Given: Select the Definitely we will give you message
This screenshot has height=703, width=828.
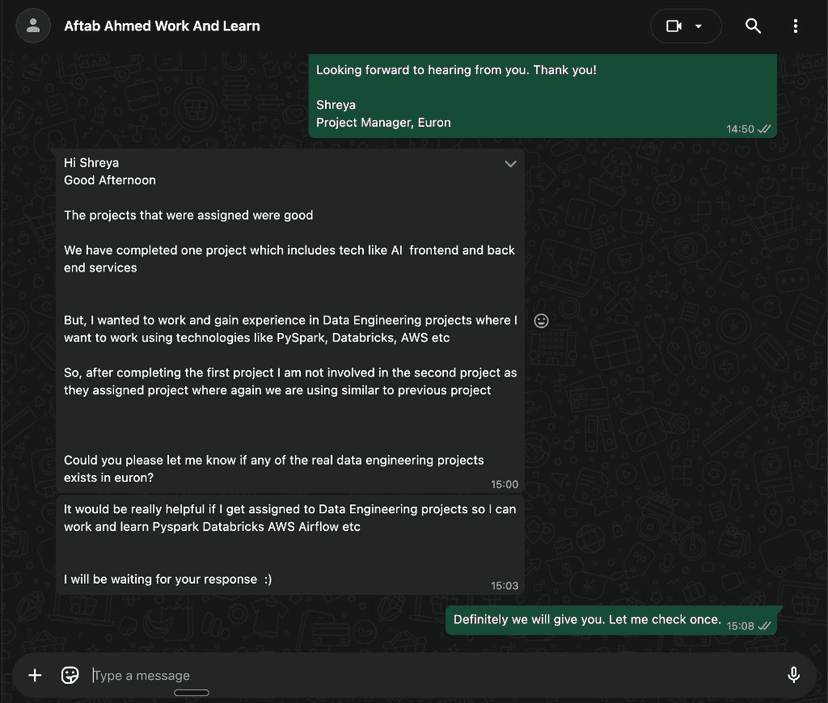Looking at the screenshot, I should pyautogui.click(x=587, y=619).
